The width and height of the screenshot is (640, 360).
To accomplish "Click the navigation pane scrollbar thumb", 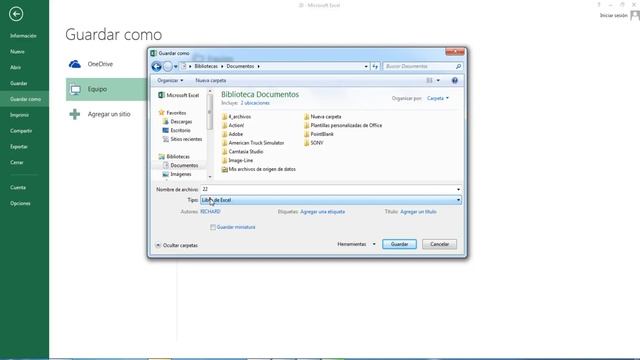I will click(210, 111).
